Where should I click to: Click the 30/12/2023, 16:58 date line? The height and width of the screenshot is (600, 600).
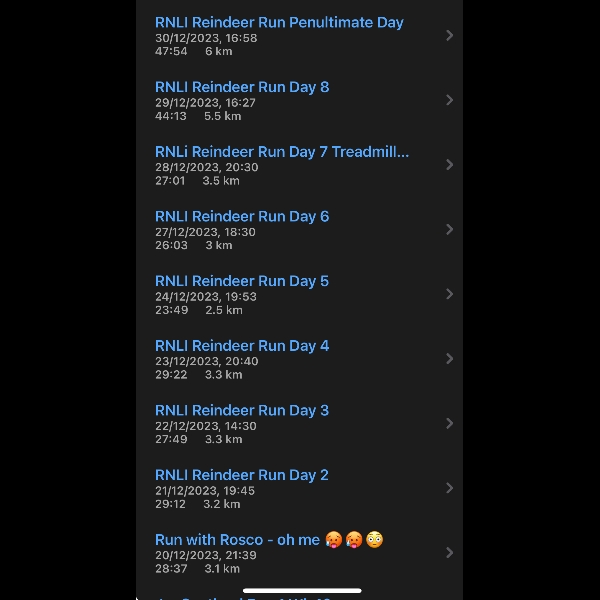click(206, 38)
